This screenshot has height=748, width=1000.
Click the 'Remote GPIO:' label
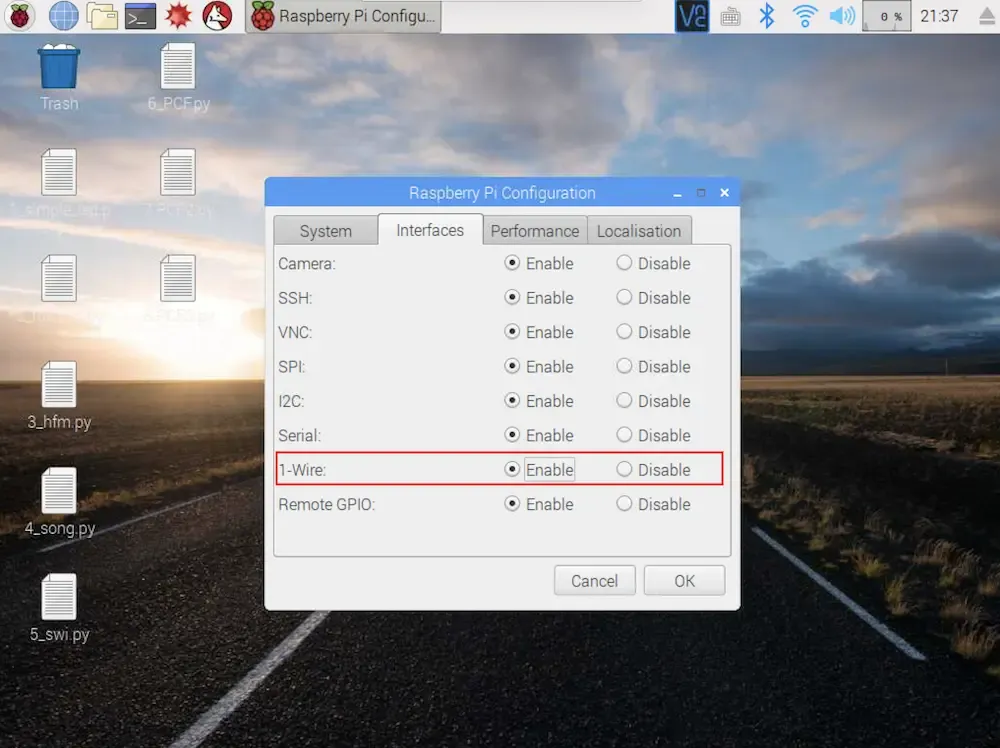pos(327,504)
